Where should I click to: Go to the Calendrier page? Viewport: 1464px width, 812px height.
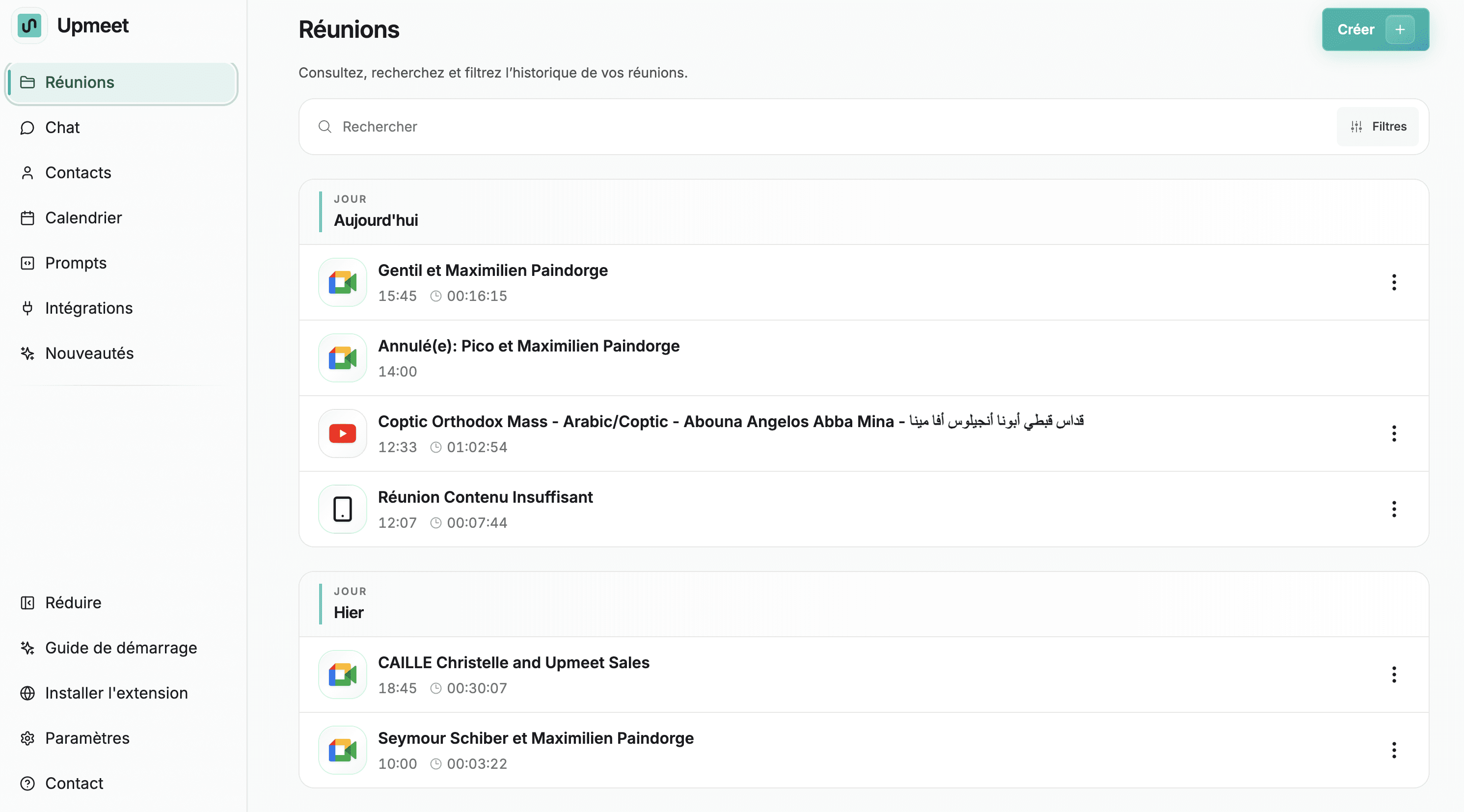point(83,217)
